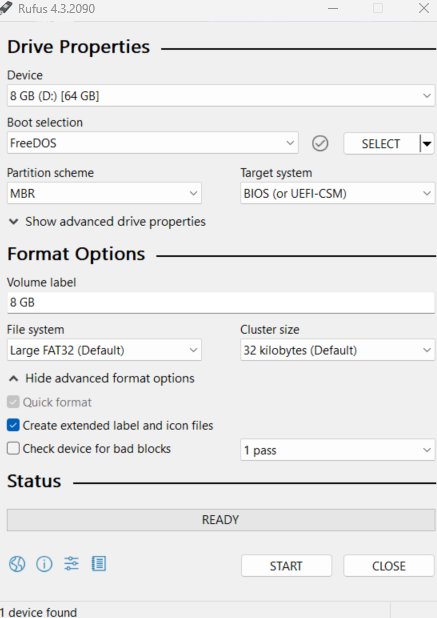Open the Device dropdown
The width and height of the screenshot is (437, 618).
[x=221, y=96]
